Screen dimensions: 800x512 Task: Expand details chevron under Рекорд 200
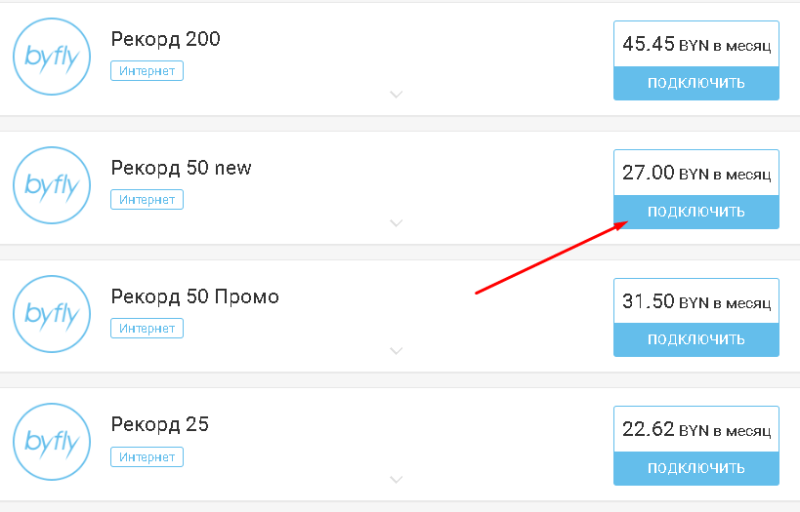(396, 94)
